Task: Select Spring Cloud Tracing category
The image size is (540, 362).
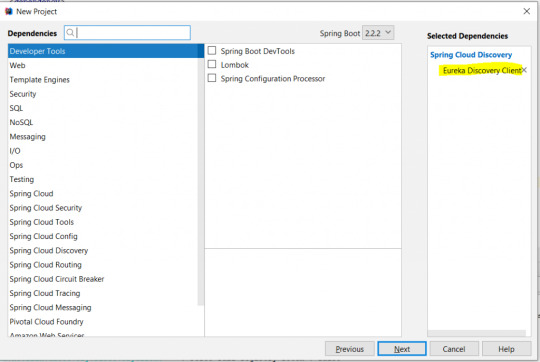Action: point(103,293)
